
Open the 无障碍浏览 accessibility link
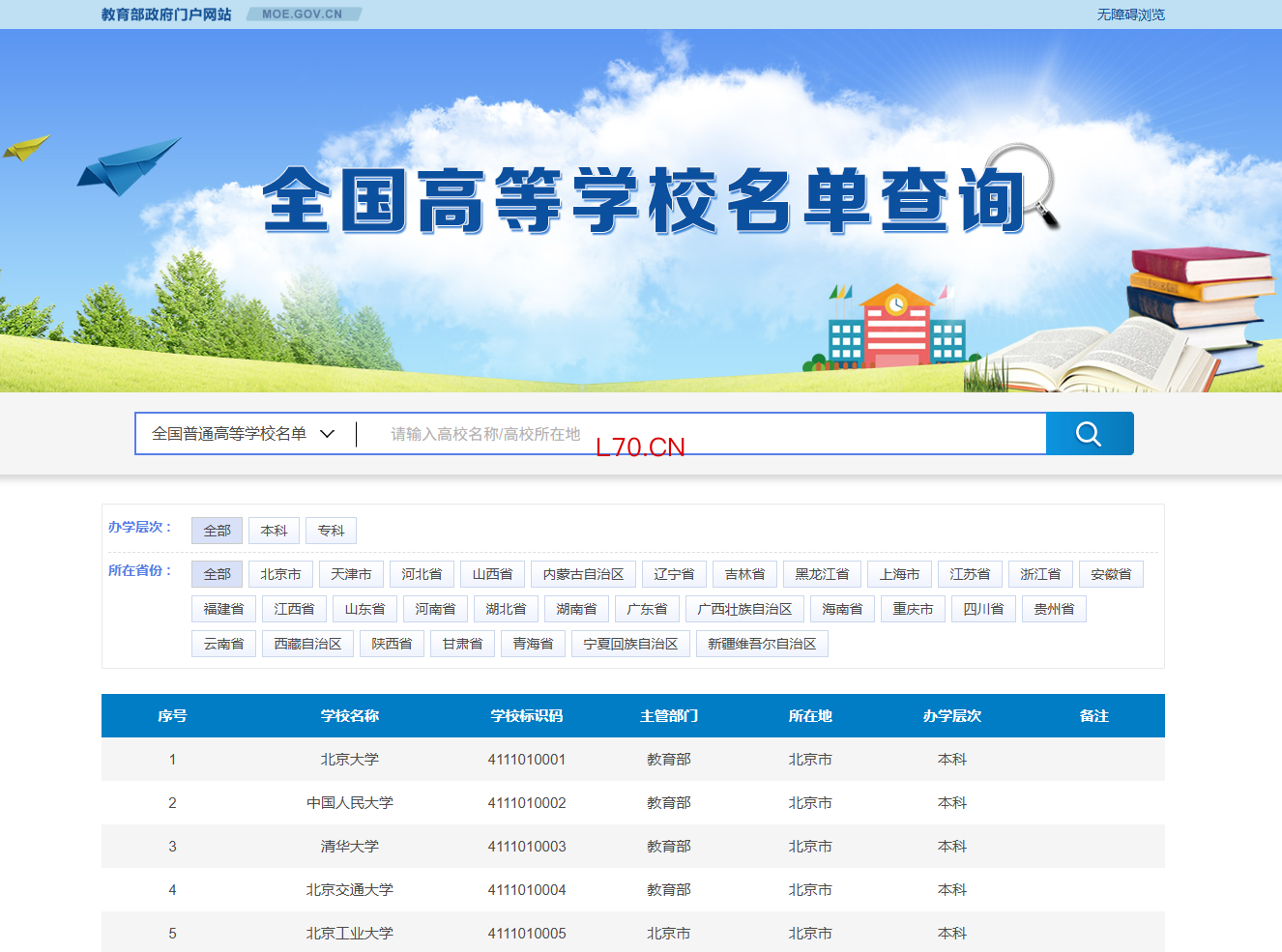click(x=1130, y=14)
